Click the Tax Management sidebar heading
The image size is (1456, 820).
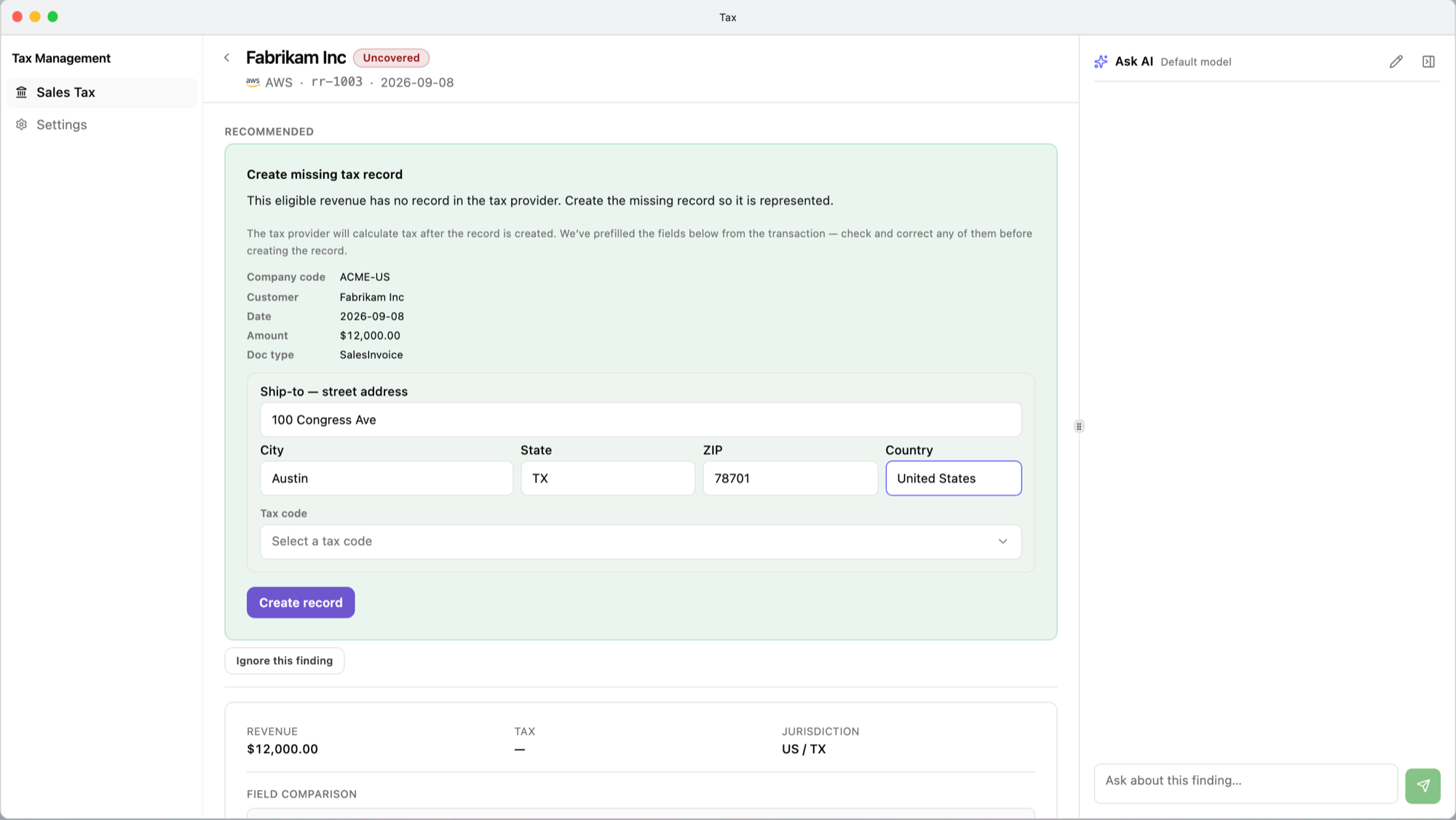point(61,58)
